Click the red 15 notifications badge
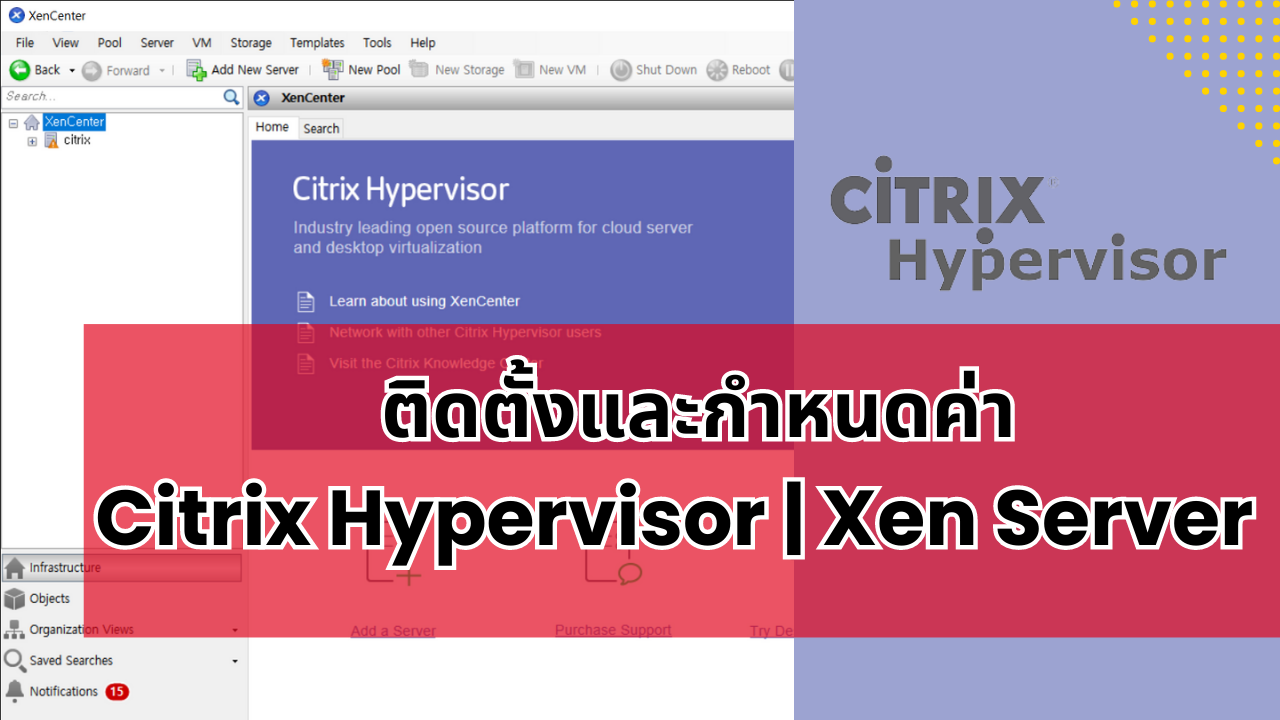Screen dimensions: 1280x720 tap(117, 691)
